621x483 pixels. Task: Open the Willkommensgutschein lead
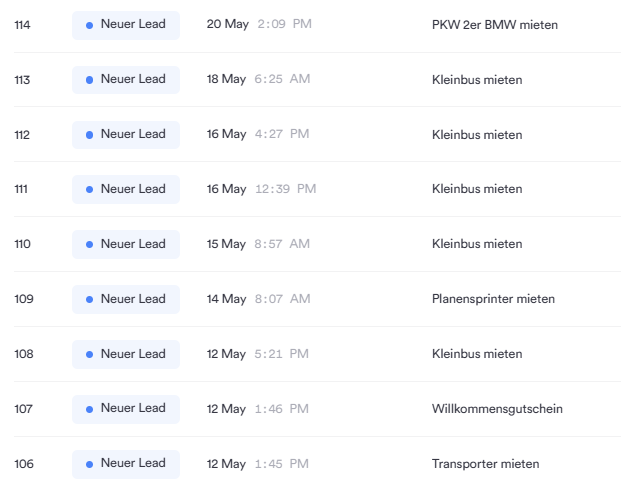(x=497, y=409)
